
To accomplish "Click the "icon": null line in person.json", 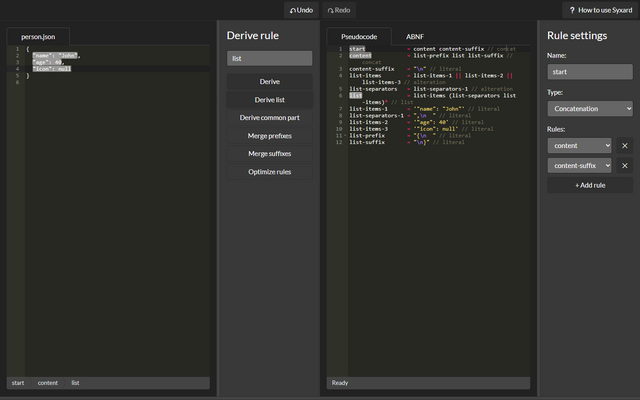I will coord(51,69).
